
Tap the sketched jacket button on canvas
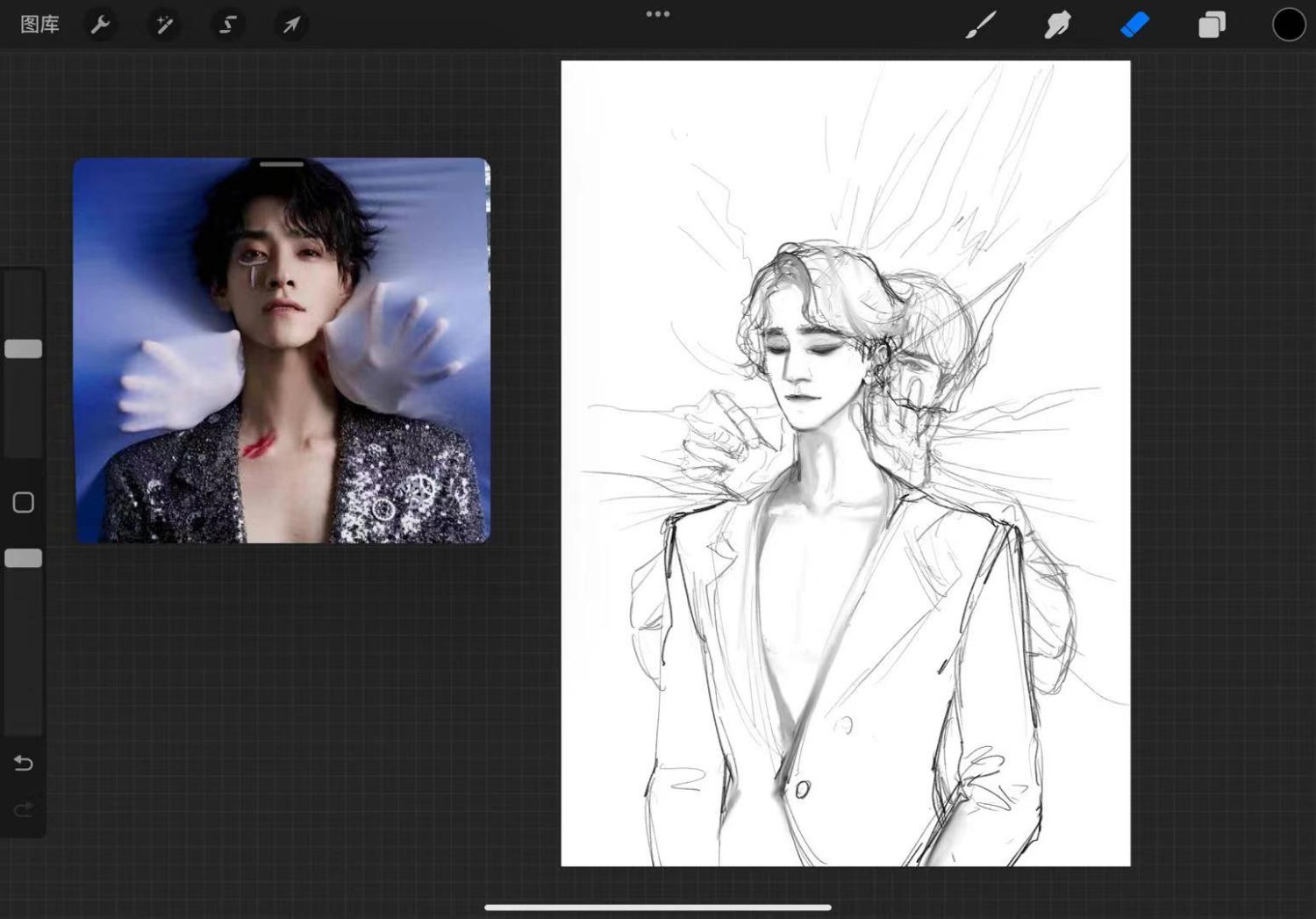802,790
